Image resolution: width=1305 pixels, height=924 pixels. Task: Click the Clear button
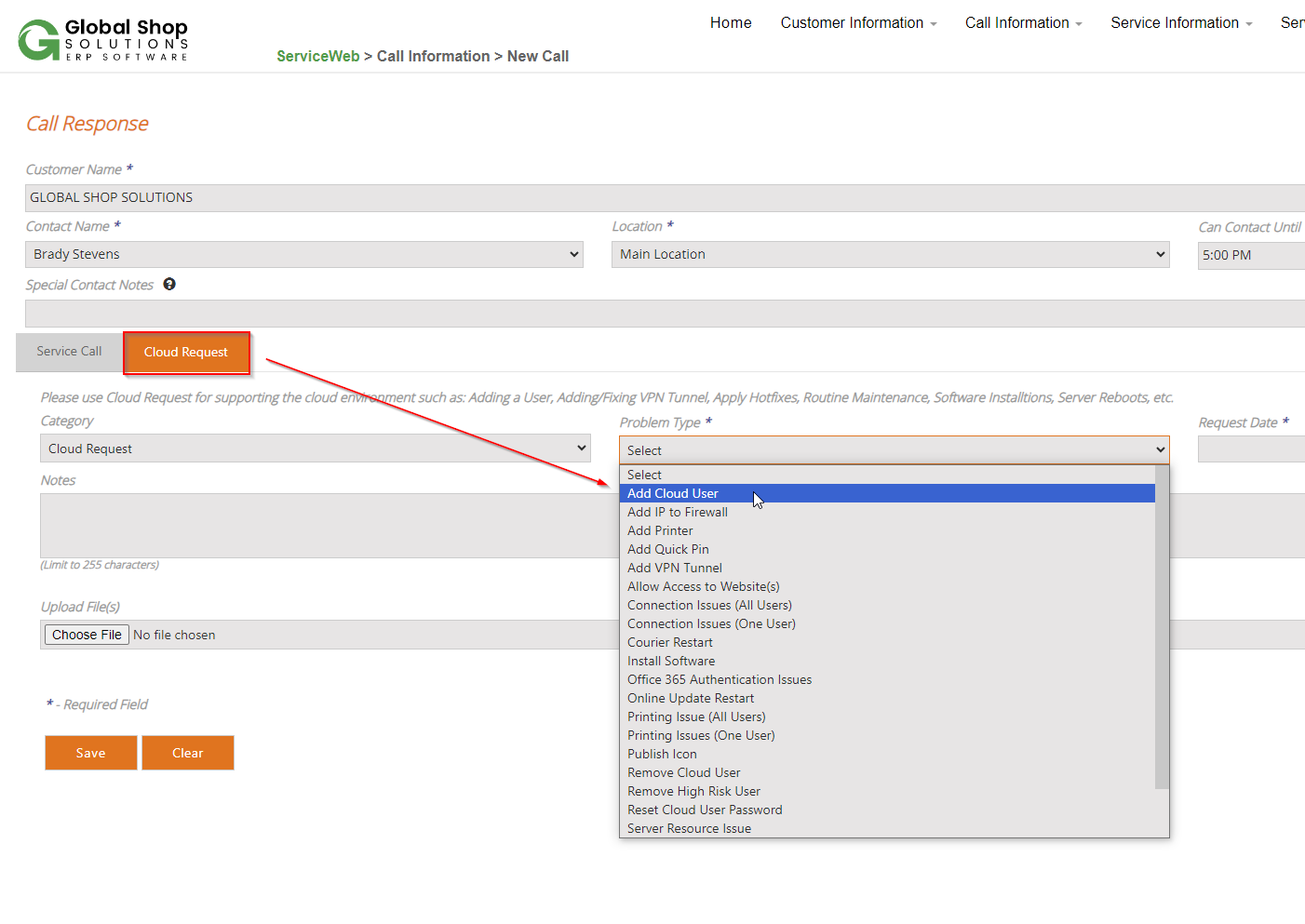(188, 753)
